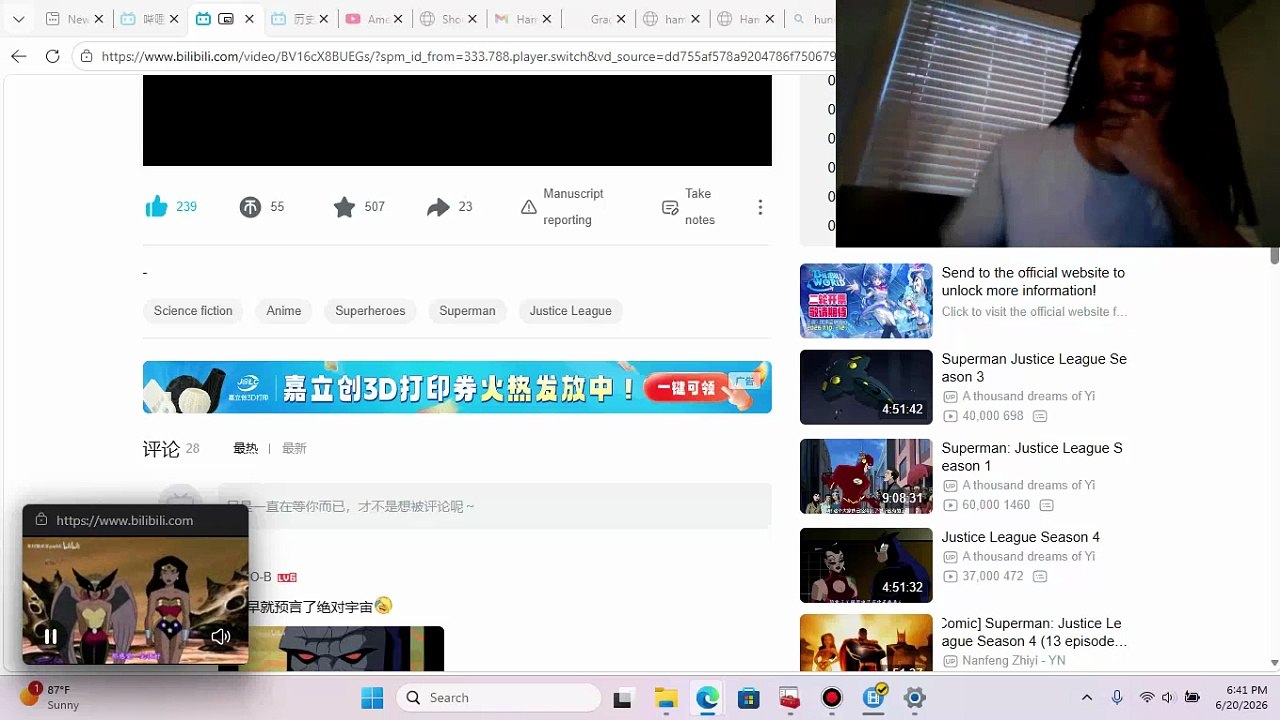Show hidden system tray icons

point(1087,698)
